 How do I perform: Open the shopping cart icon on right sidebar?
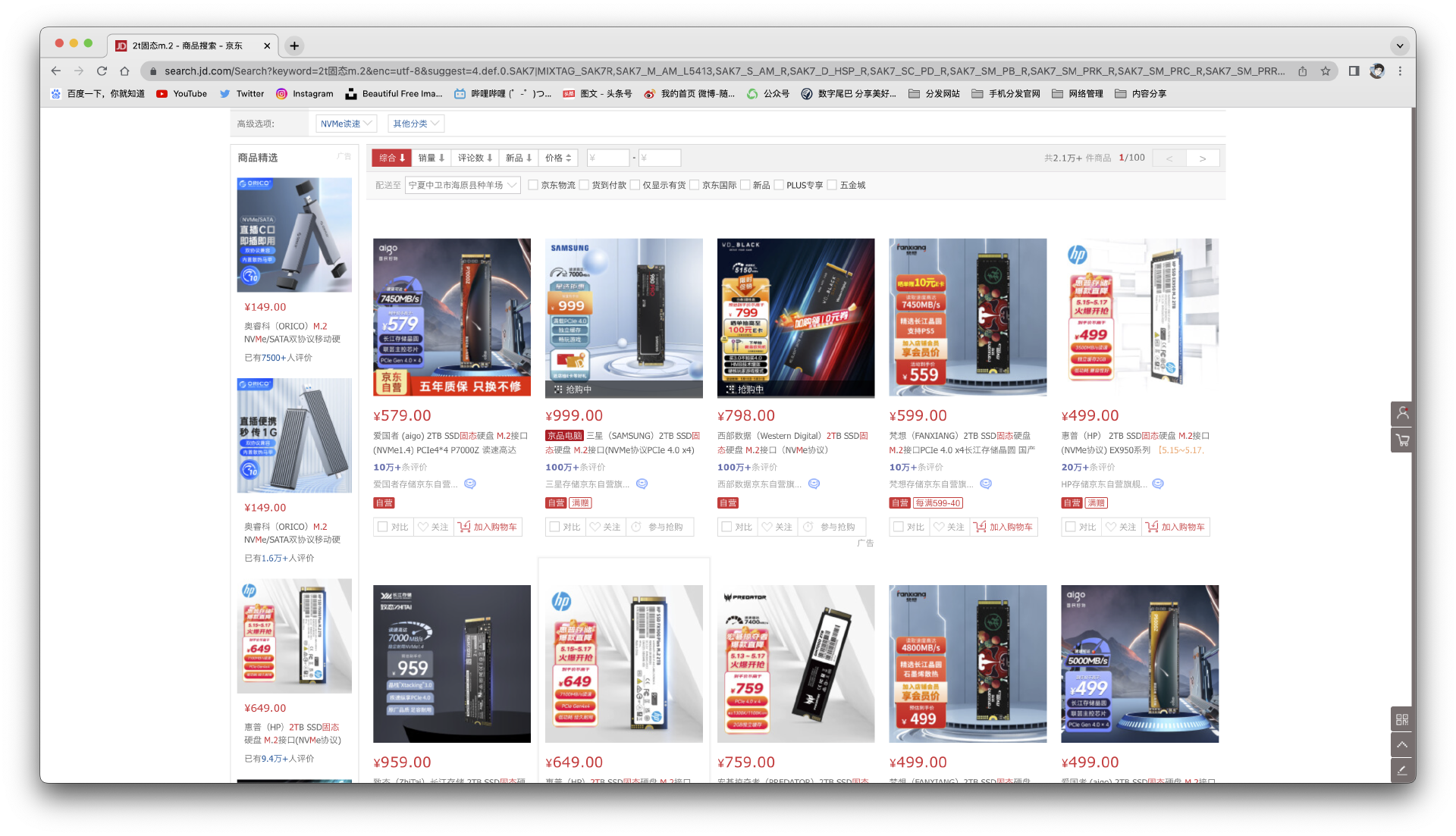(1402, 440)
